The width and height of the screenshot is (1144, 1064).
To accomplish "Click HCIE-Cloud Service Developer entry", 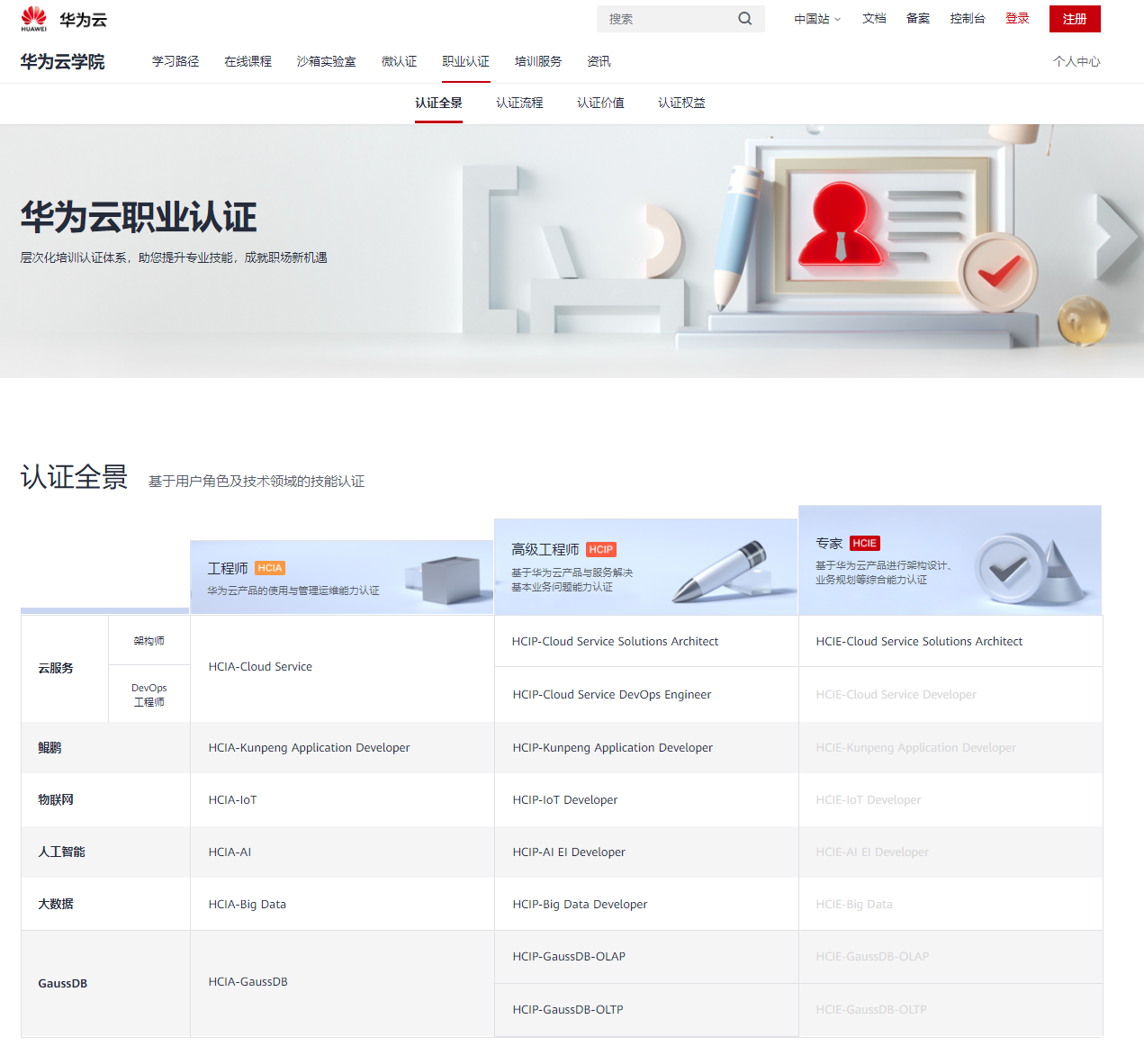I will (x=896, y=695).
